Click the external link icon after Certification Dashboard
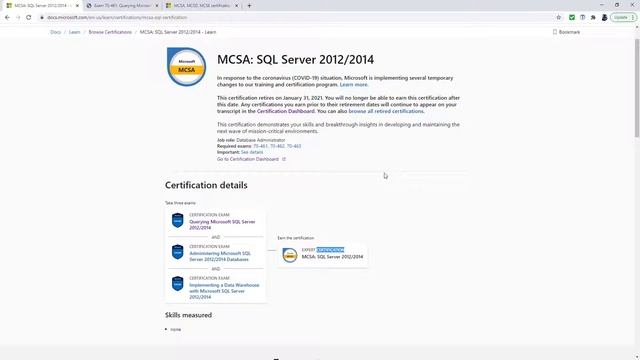 point(284,159)
